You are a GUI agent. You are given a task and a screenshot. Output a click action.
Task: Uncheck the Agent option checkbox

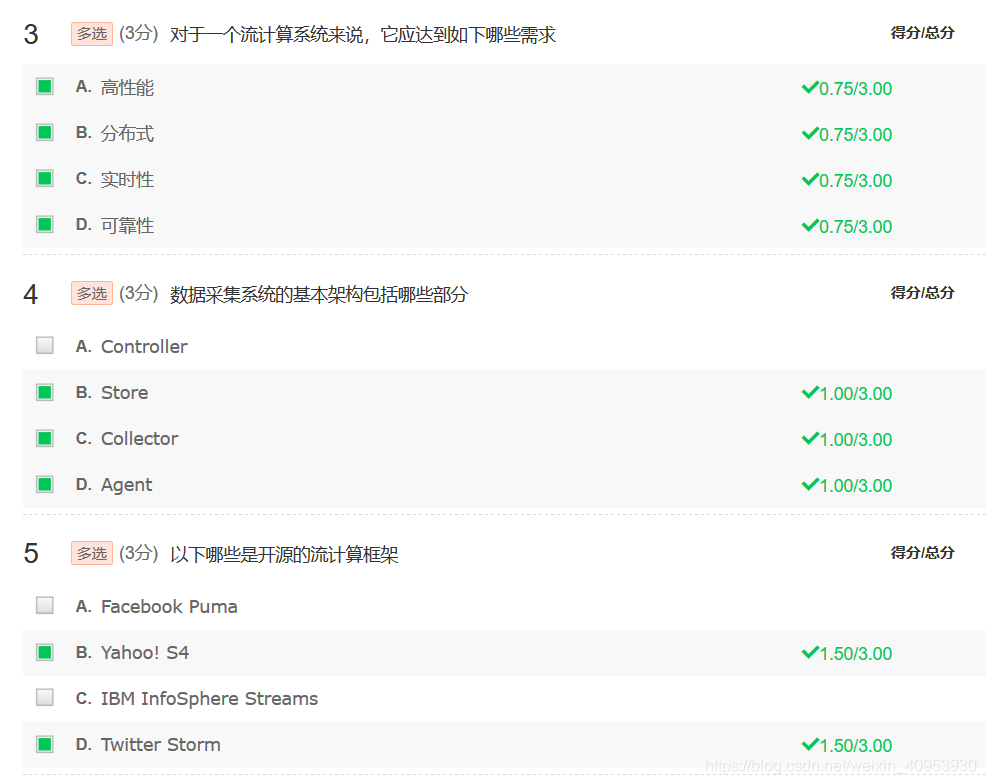click(x=45, y=484)
